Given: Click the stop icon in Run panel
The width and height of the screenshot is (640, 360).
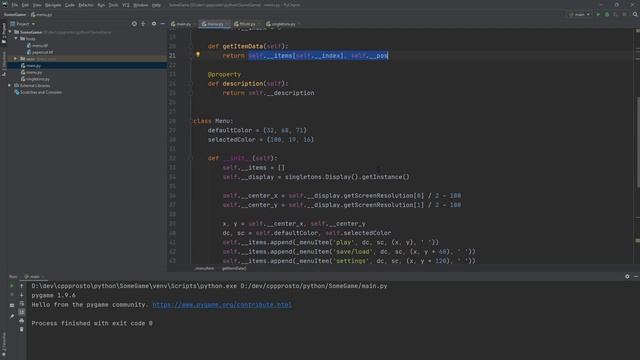Looking at the screenshot, I should 12,295.
